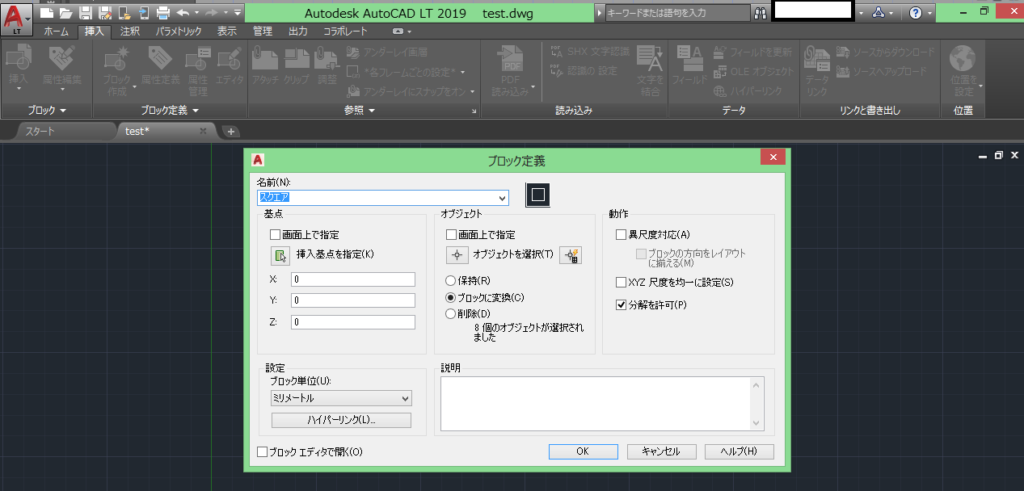
Task: Switch to the パラメトリック ribbon tab
Action: [178, 31]
